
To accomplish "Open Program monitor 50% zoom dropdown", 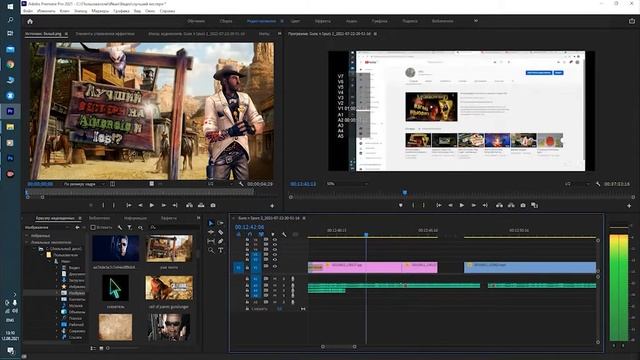I will (347, 184).
